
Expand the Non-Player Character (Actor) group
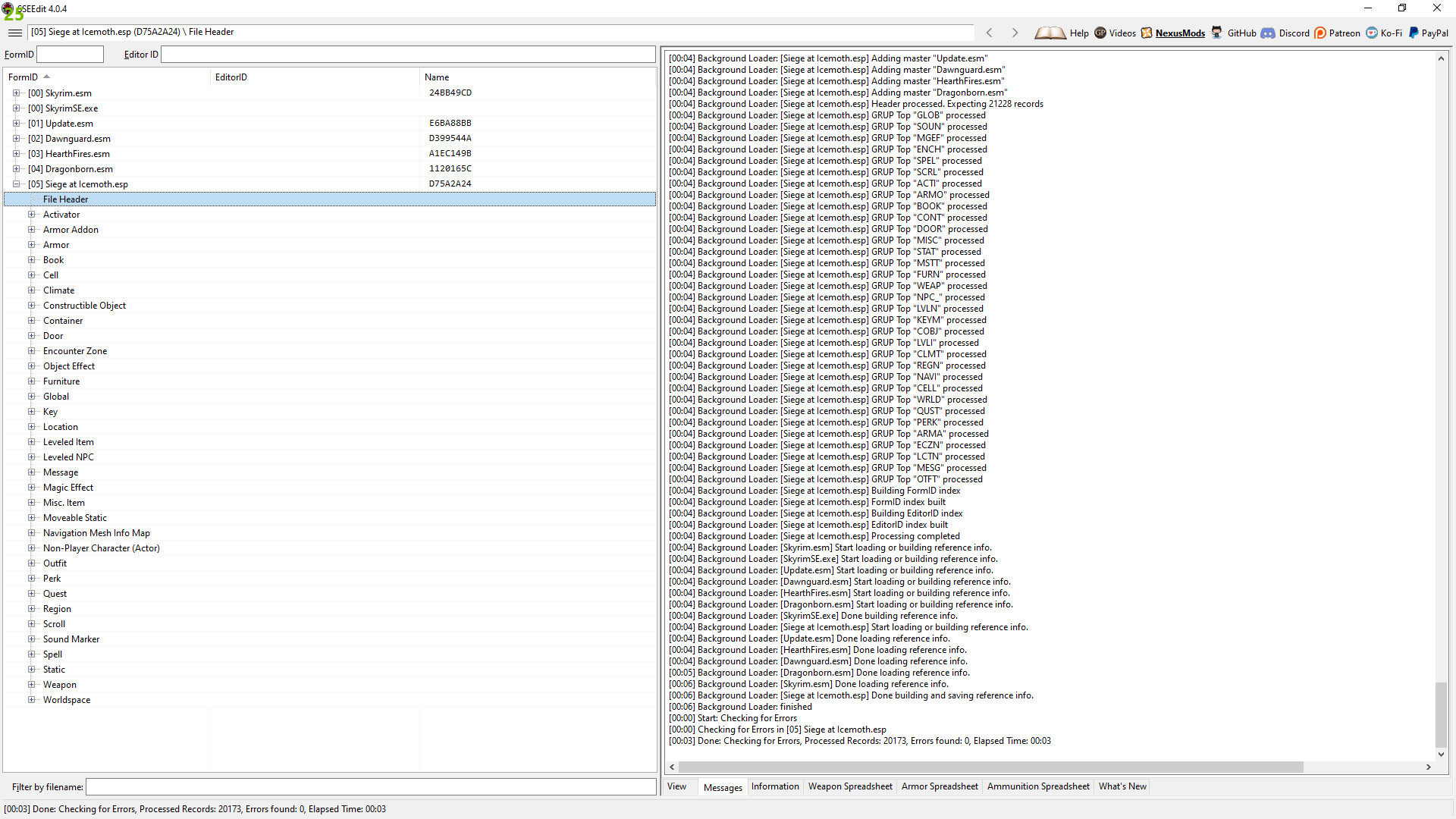coord(31,548)
